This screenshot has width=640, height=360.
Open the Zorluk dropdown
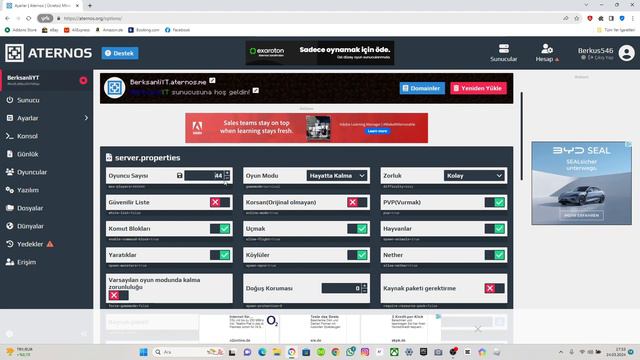pyautogui.click(x=474, y=176)
